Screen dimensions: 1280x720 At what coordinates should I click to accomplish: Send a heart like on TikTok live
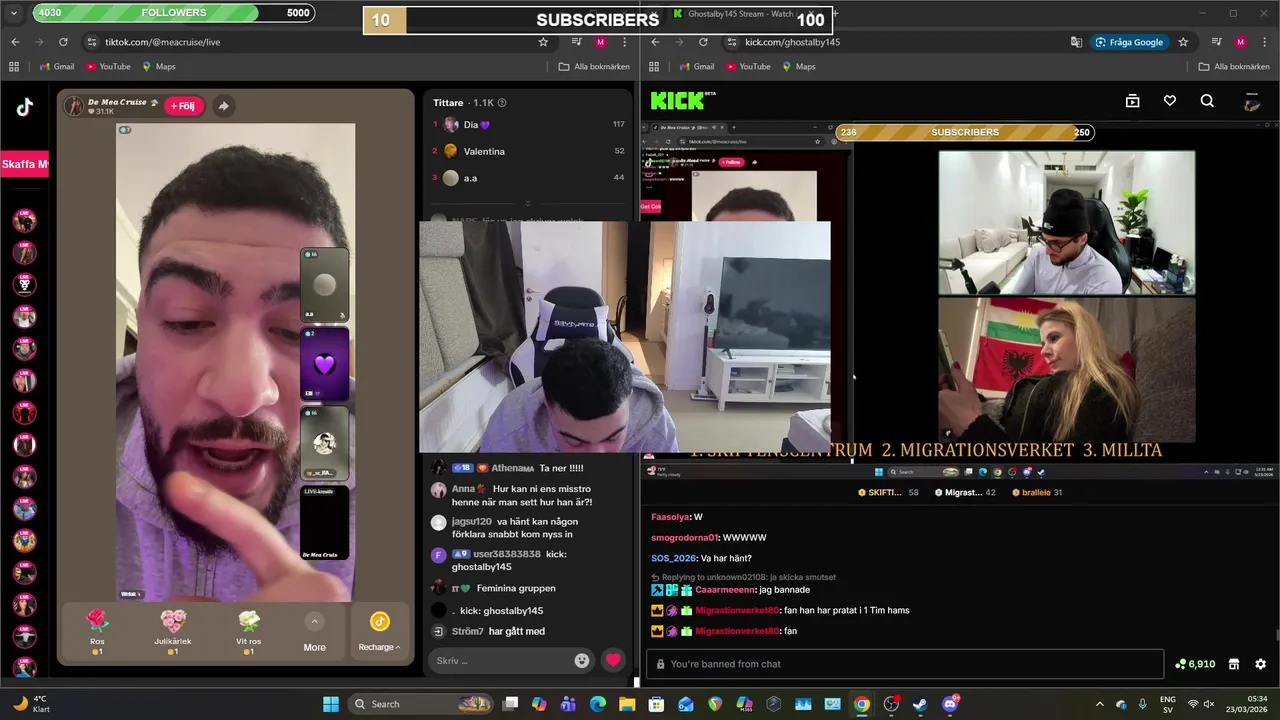[x=613, y=660]
